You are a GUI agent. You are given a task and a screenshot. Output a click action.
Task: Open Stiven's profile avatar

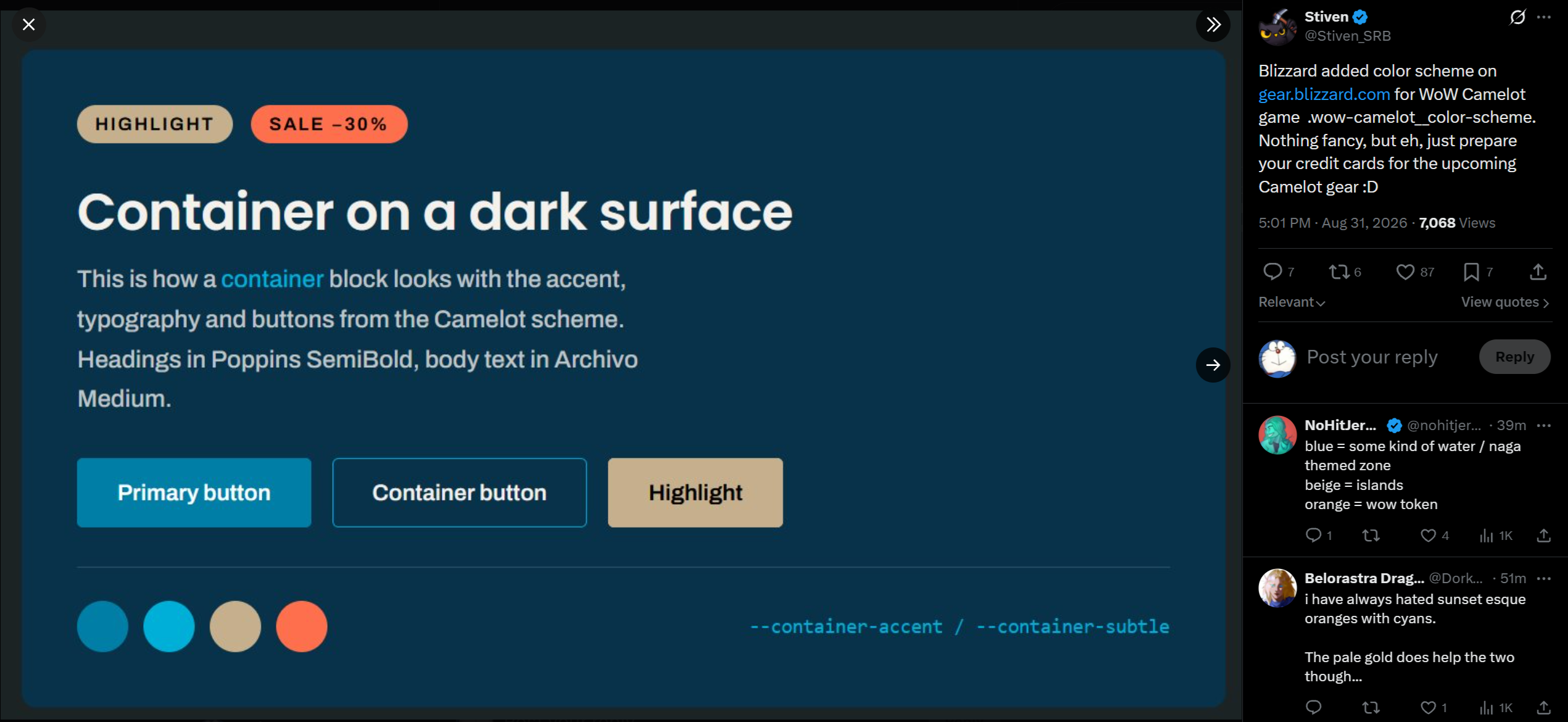pyautogui.click(x=1277, y=27)
